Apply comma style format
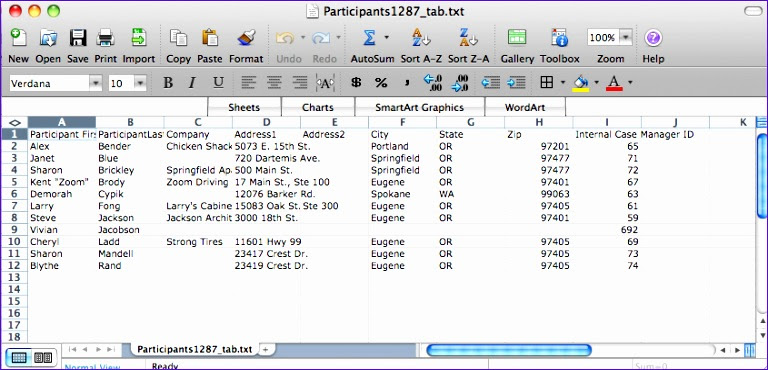 (x=407, y=83)
